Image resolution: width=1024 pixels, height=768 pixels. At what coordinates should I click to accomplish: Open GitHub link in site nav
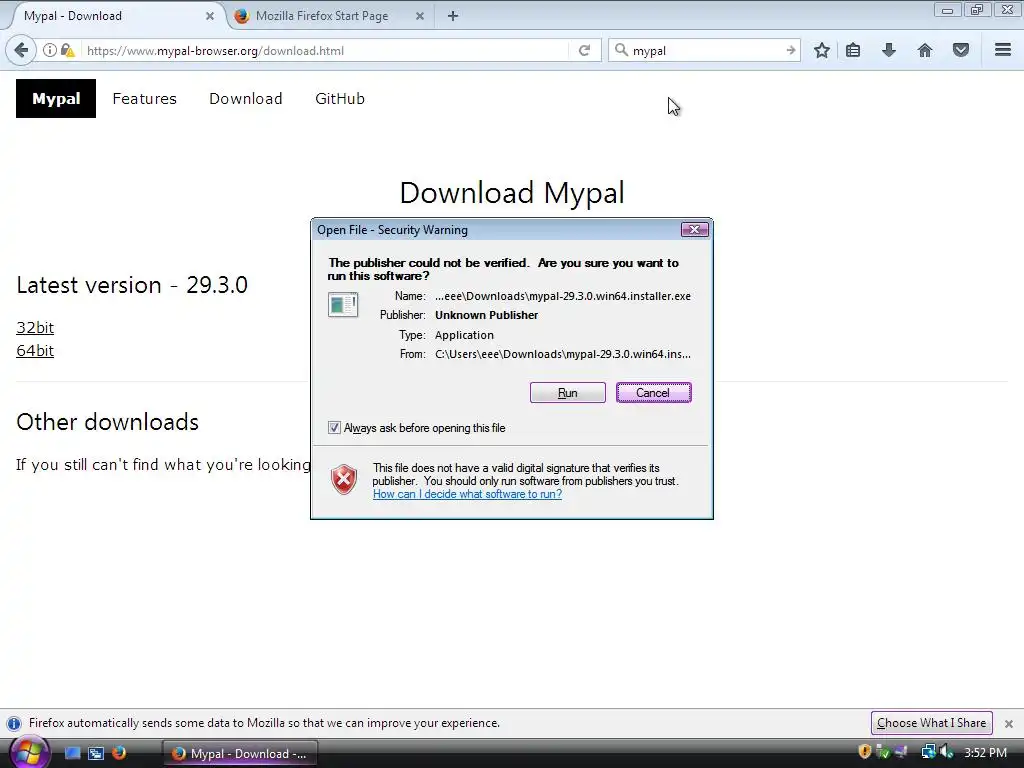(340, 99)
